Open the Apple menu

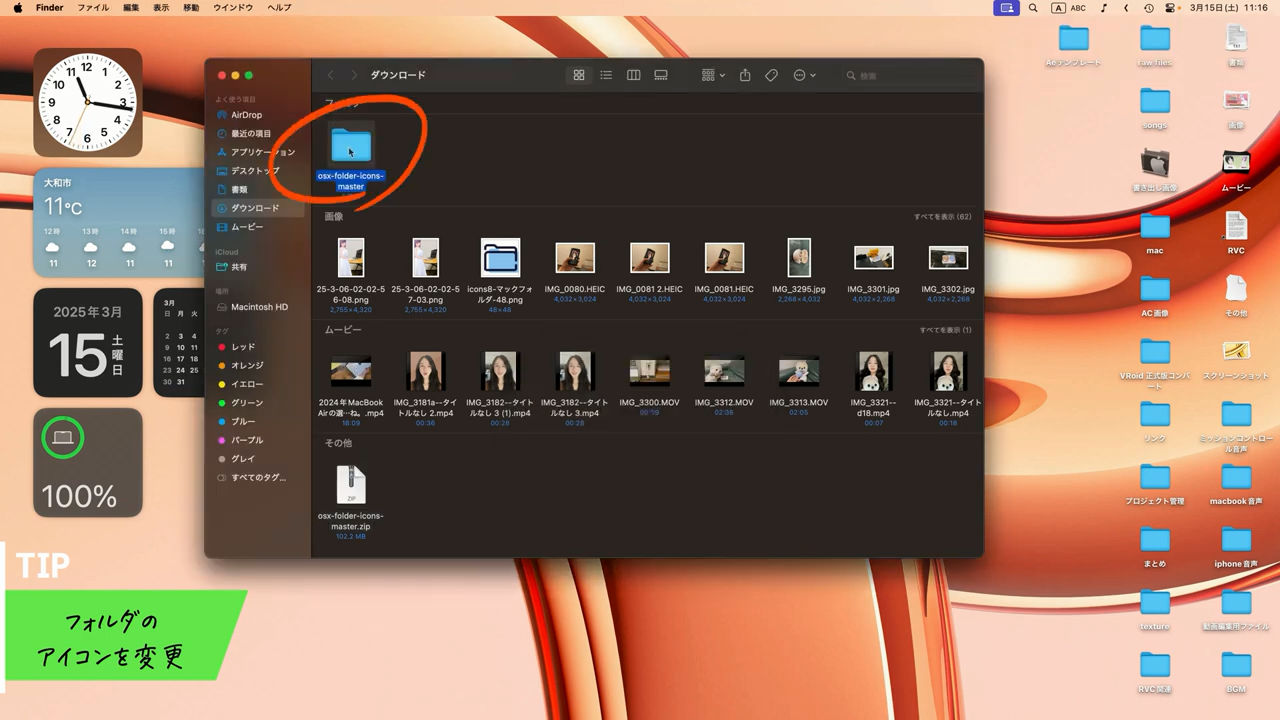18,7
